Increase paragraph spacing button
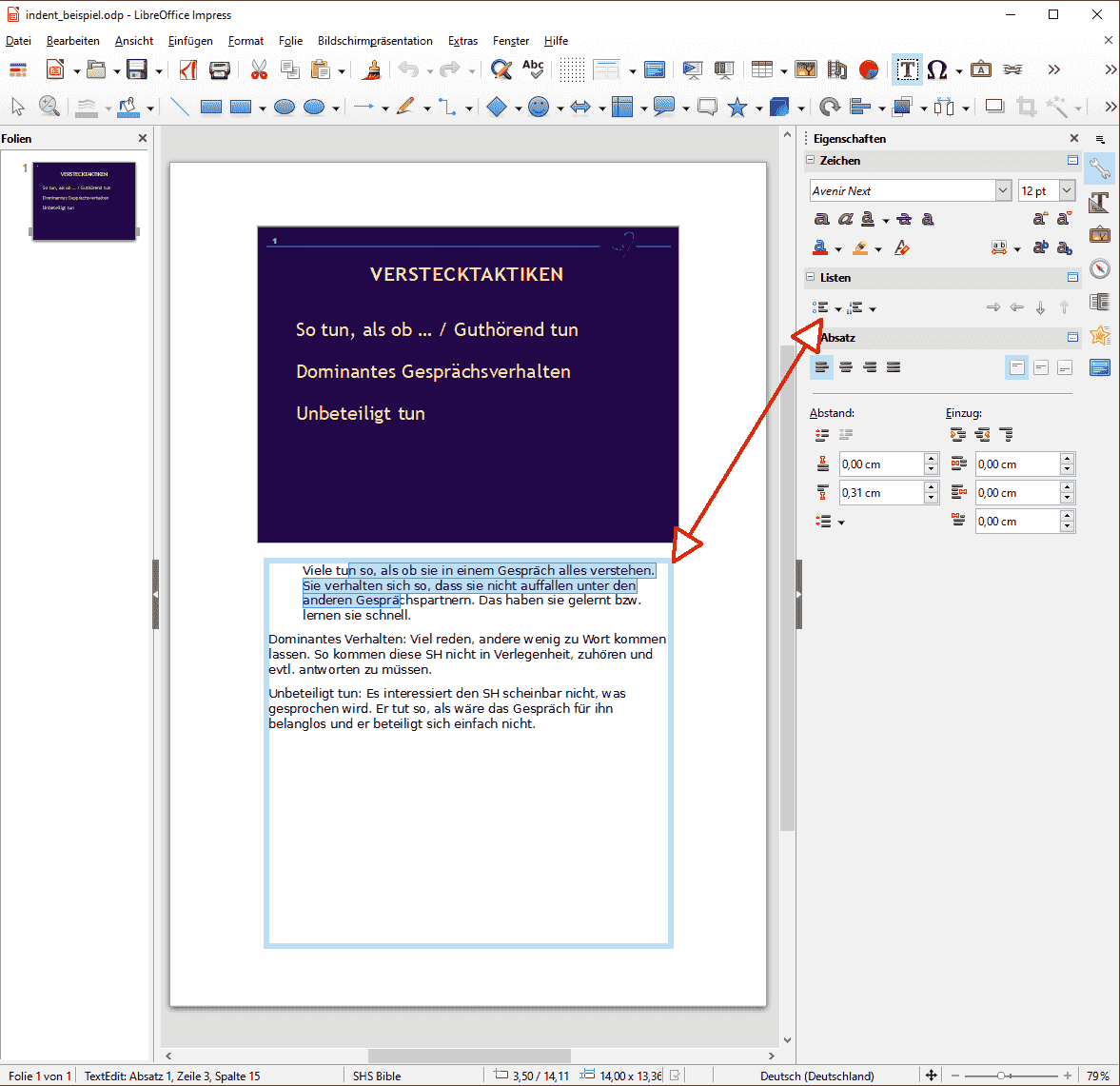The width and height of the screenshot is (1120, 1086). pyautogui.click(x=822, y=434)
